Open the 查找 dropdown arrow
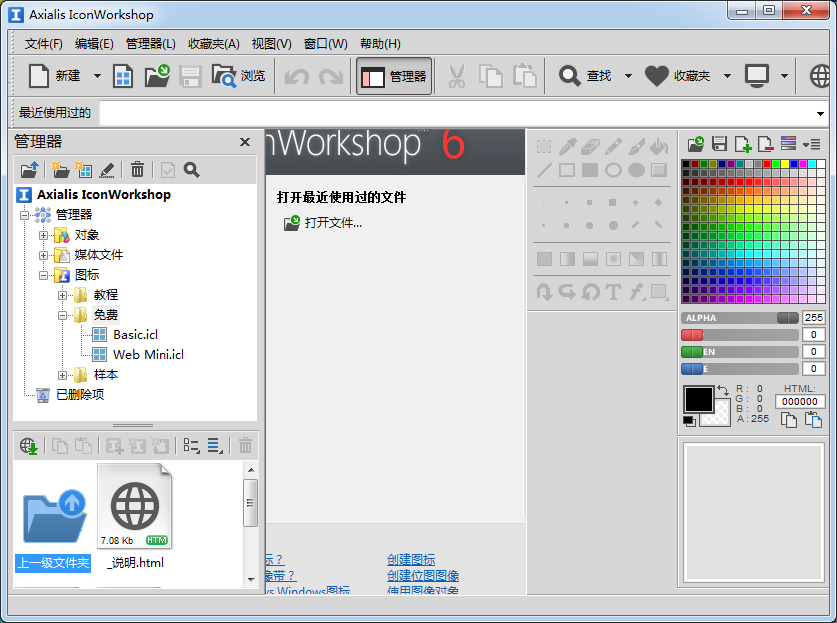This screenshot has width=837, height=623. point(628,76)
